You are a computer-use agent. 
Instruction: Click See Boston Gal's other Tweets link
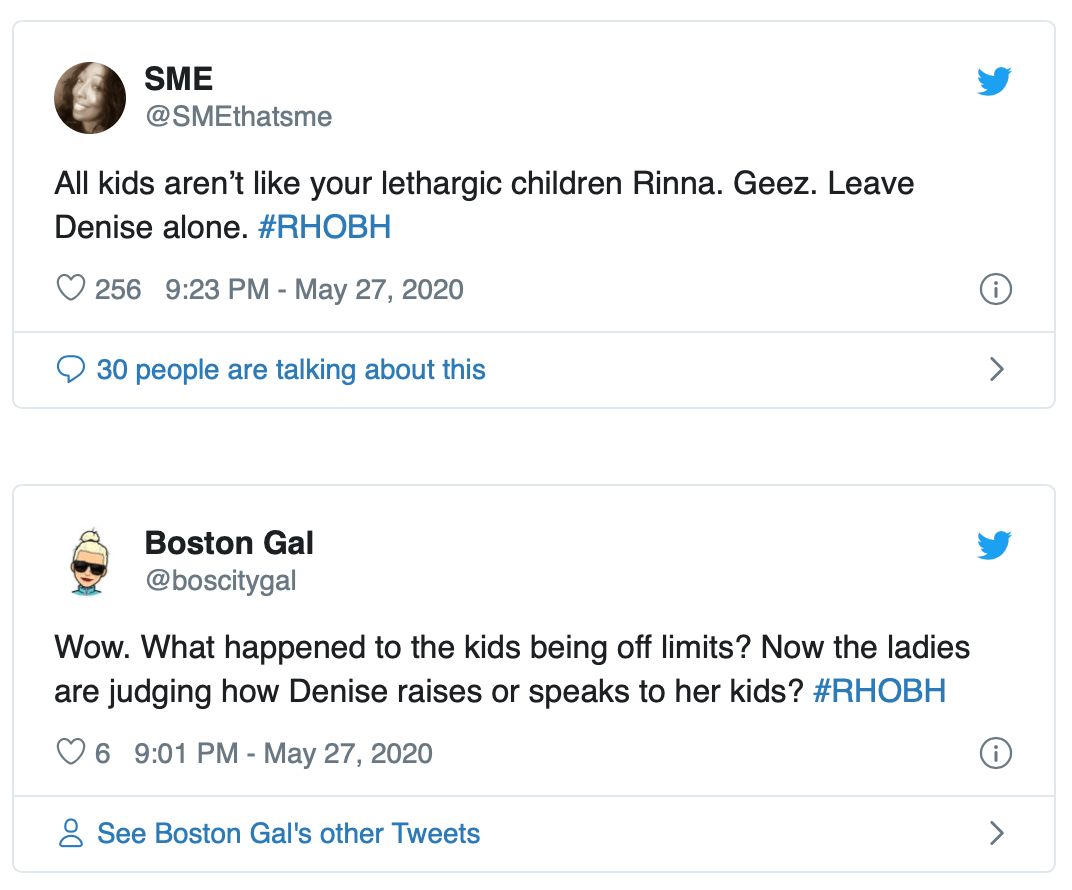[288, 834]
